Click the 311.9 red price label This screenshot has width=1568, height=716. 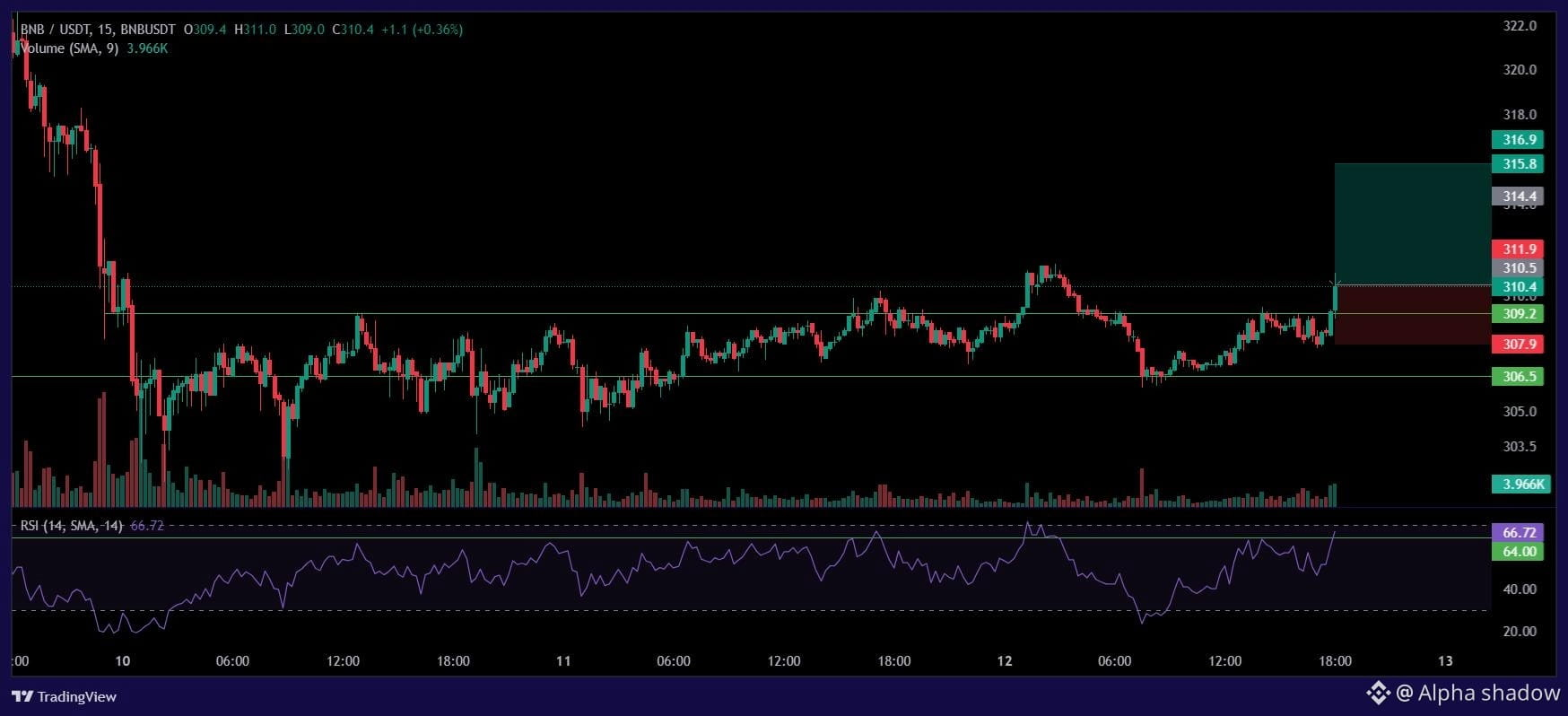[1518, 249]
